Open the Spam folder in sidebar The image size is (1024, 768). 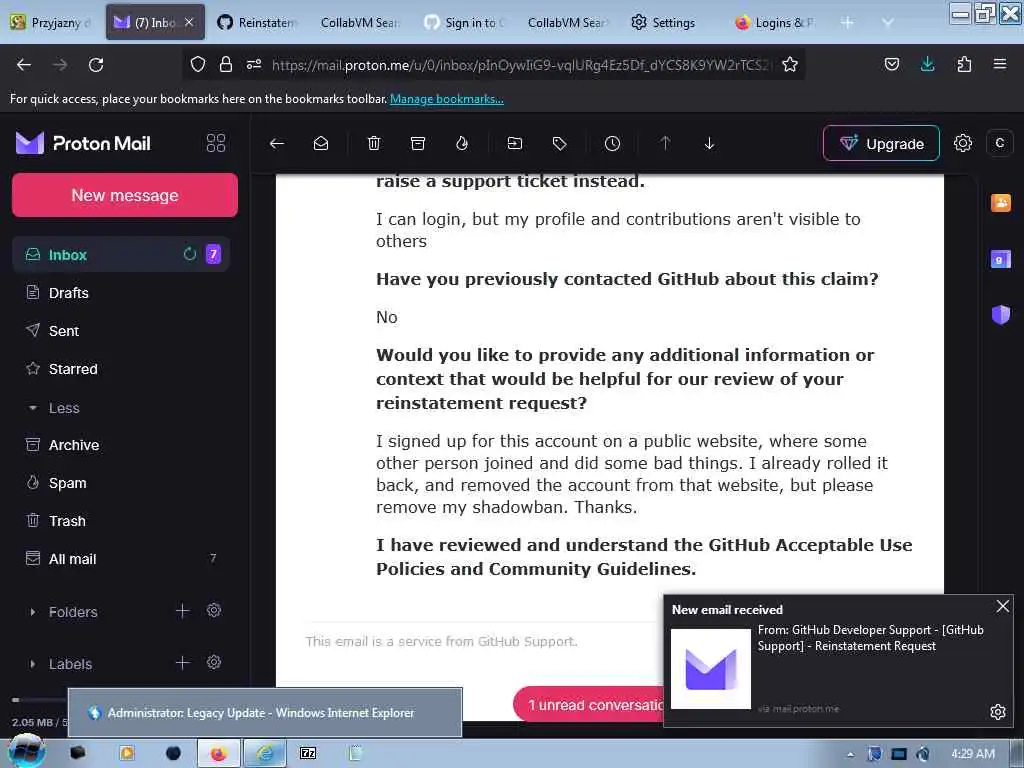click(121, 483)
